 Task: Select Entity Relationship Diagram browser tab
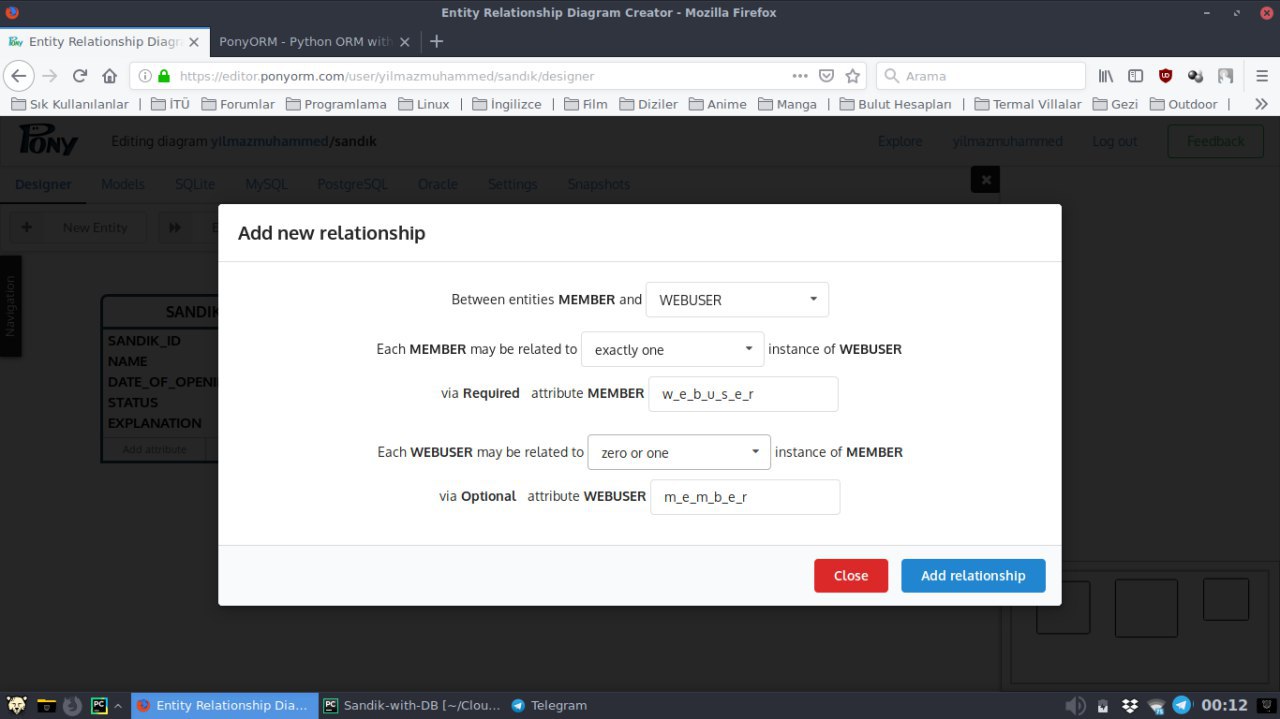point(105,42)
